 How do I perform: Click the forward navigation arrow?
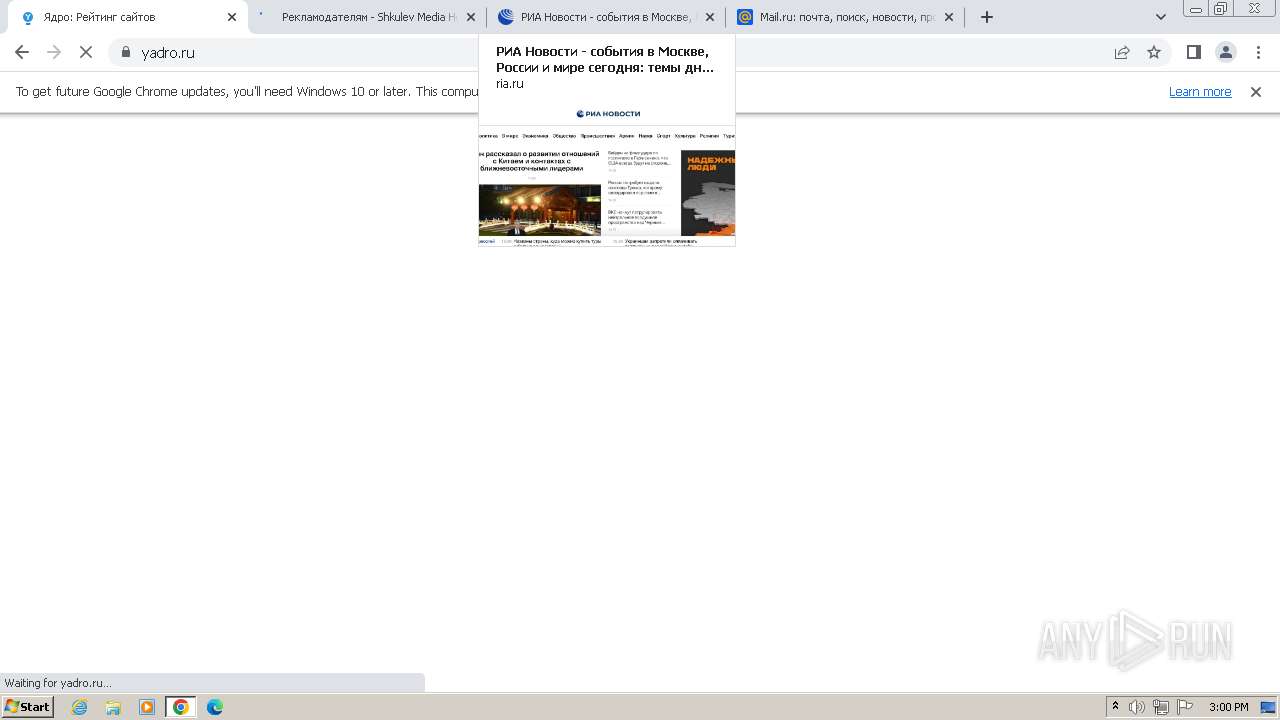(x=54, y=52)
